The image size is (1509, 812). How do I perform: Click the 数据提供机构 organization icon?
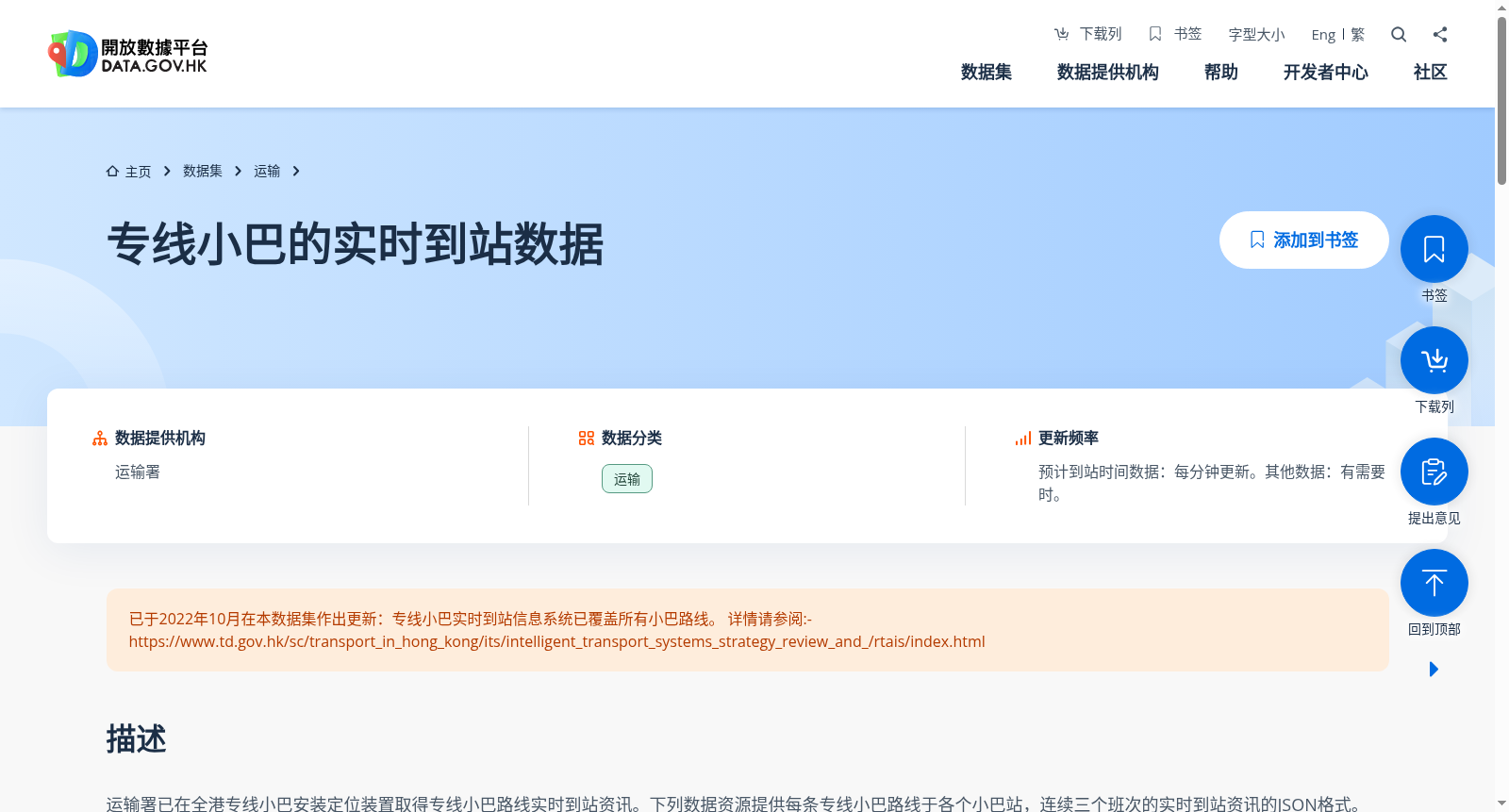(100, 439)
